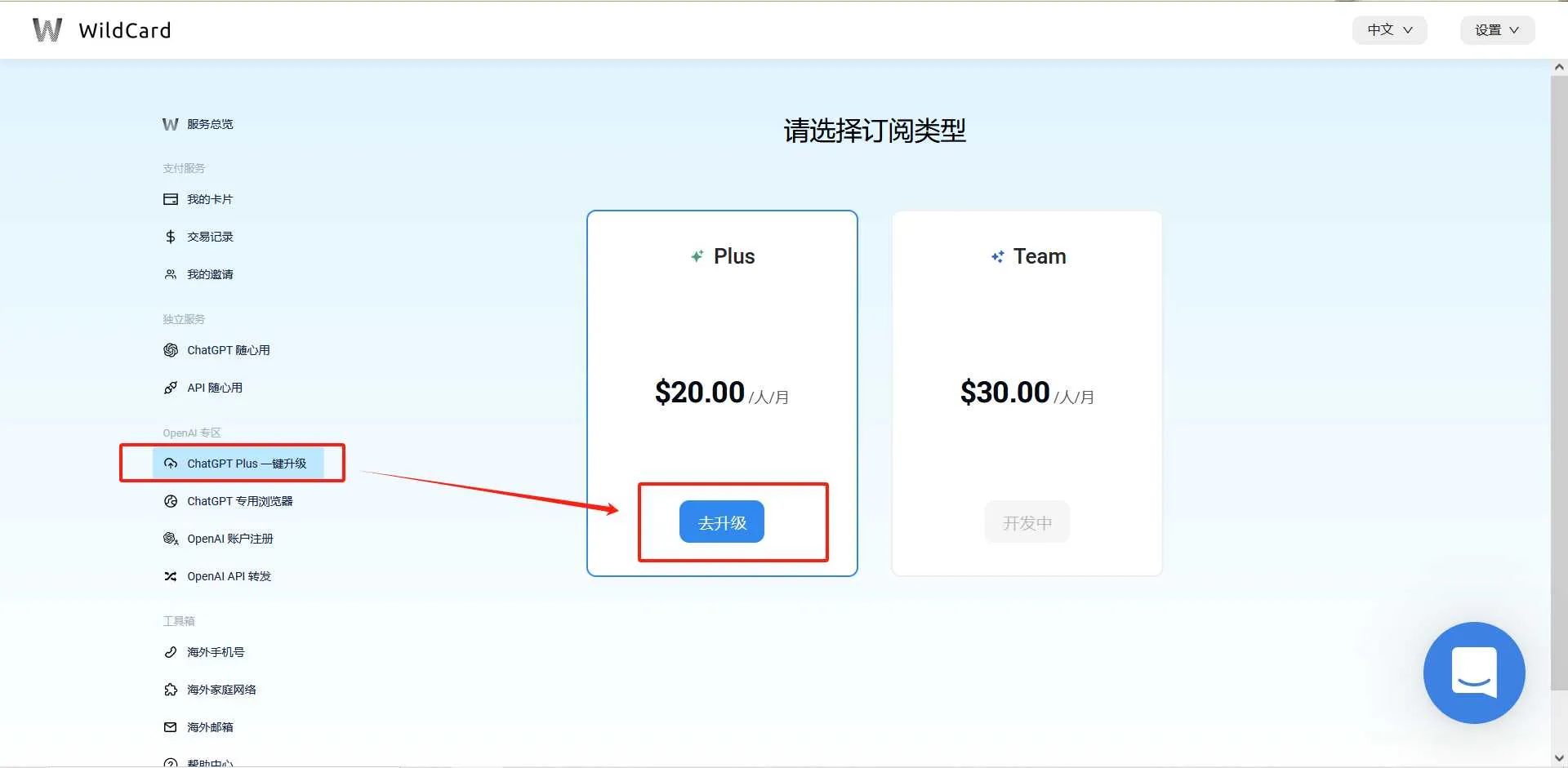This screenshot has width=1568, height=768.
Task: Click the WildCard W logo icon
Action: 47,30
